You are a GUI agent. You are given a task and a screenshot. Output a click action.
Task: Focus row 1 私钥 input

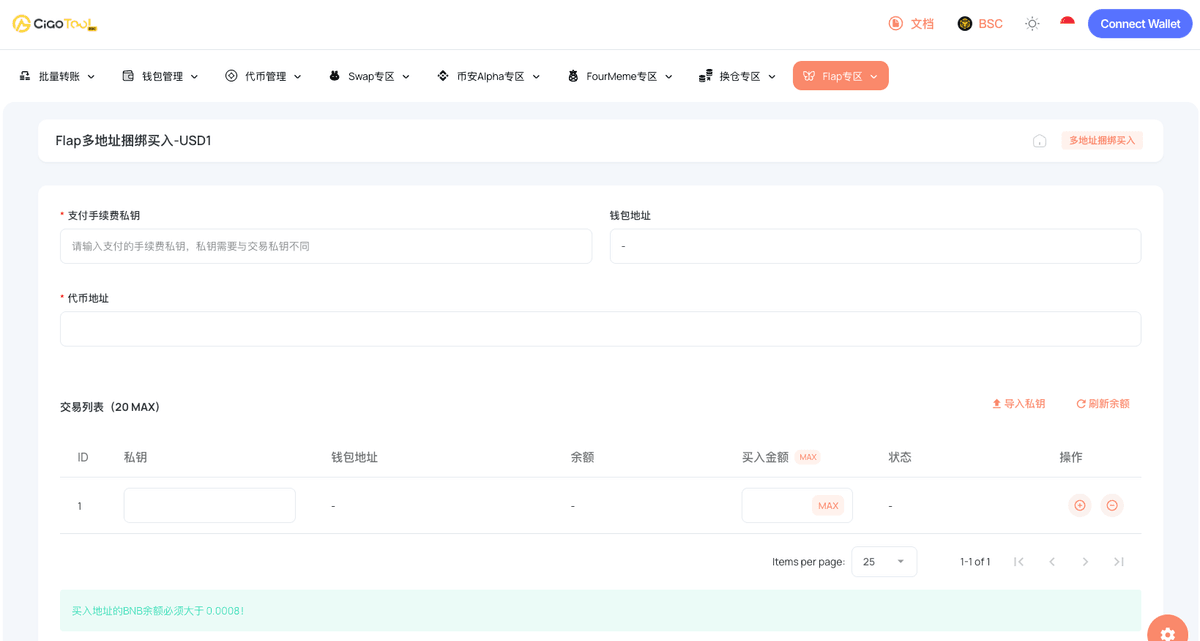coord(209,505)
